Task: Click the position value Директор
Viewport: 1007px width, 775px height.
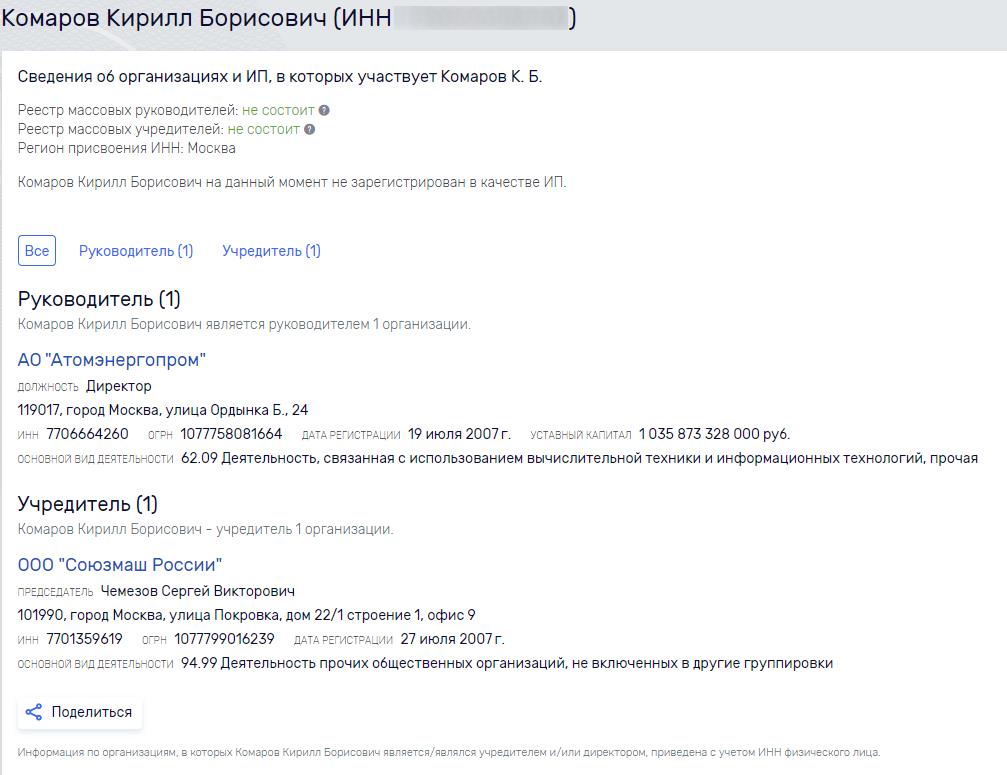Action: (119, 386)
